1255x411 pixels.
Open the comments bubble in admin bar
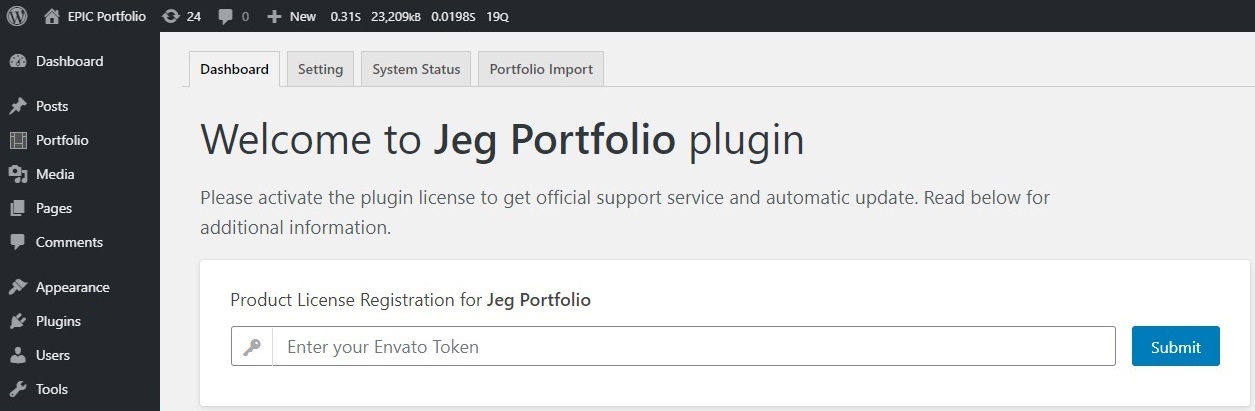[233, 16]
